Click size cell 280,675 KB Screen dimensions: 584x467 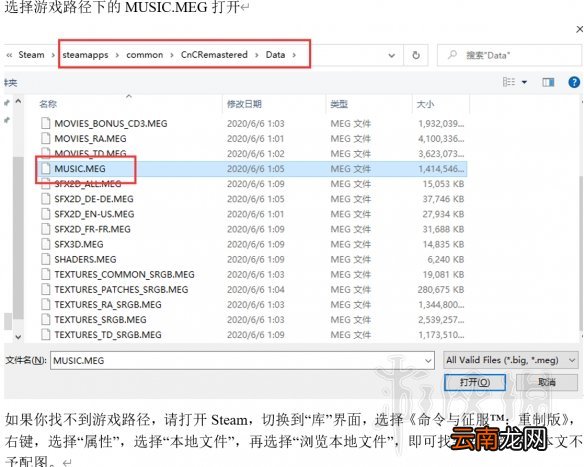click(x=441, y=289)
